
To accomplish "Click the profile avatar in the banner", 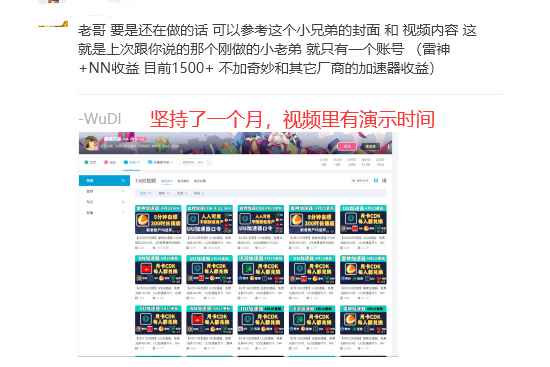I will (x=91, y=143).
